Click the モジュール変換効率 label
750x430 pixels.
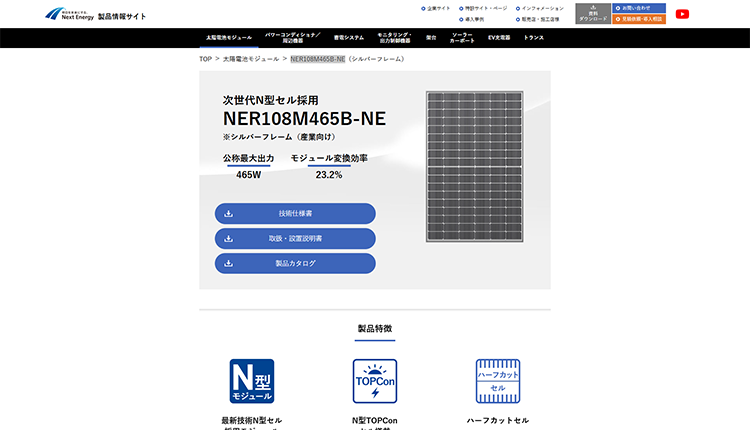[329, 158]
